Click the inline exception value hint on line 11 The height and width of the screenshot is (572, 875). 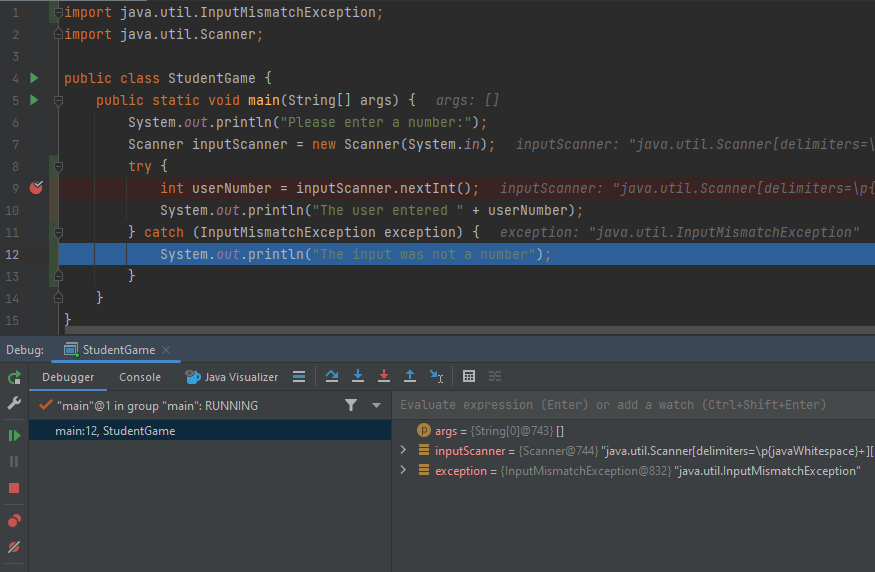(x=679, y=232)
